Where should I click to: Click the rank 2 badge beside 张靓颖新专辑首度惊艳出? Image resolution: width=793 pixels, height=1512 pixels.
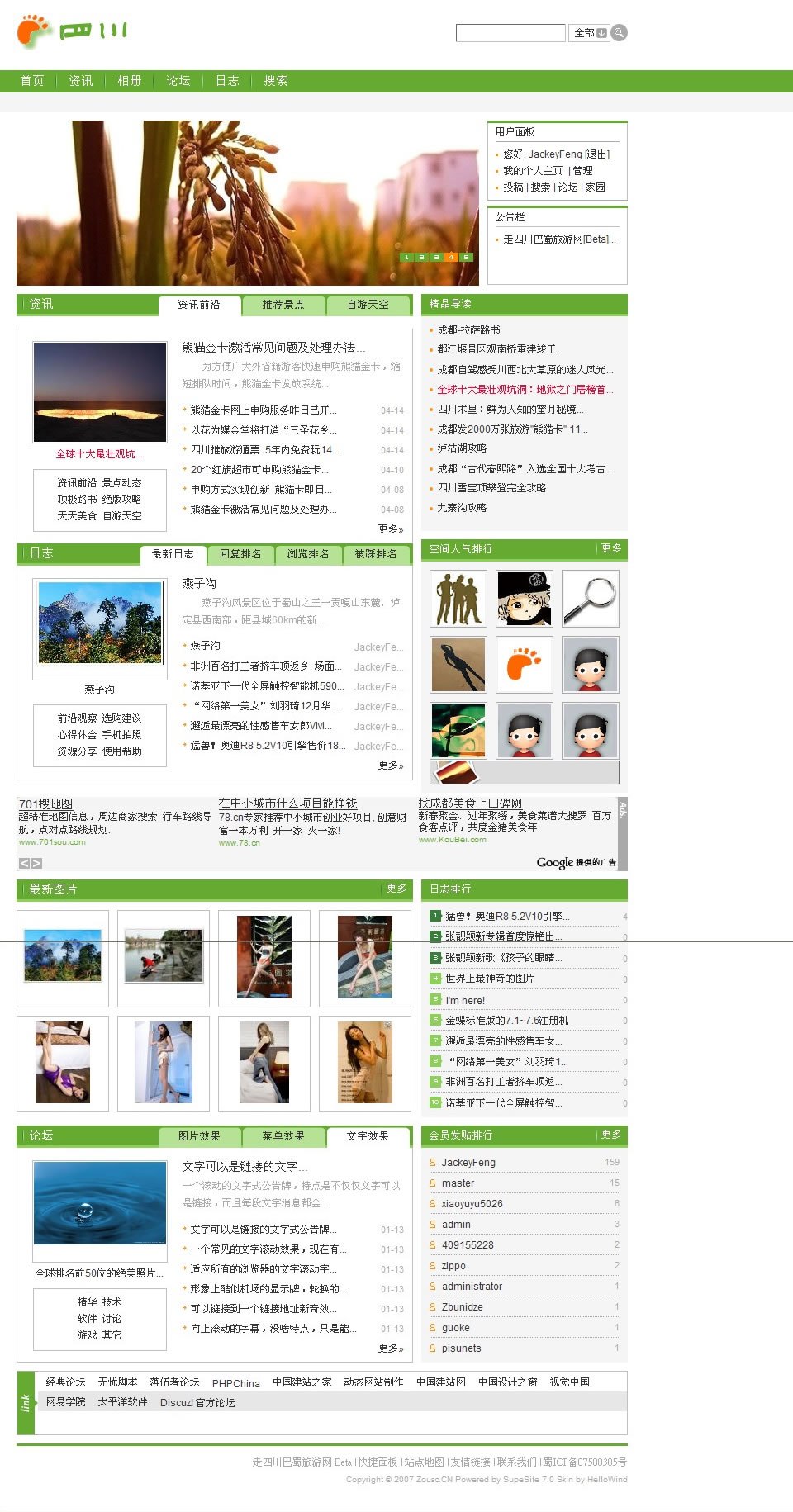click(435, 936)
